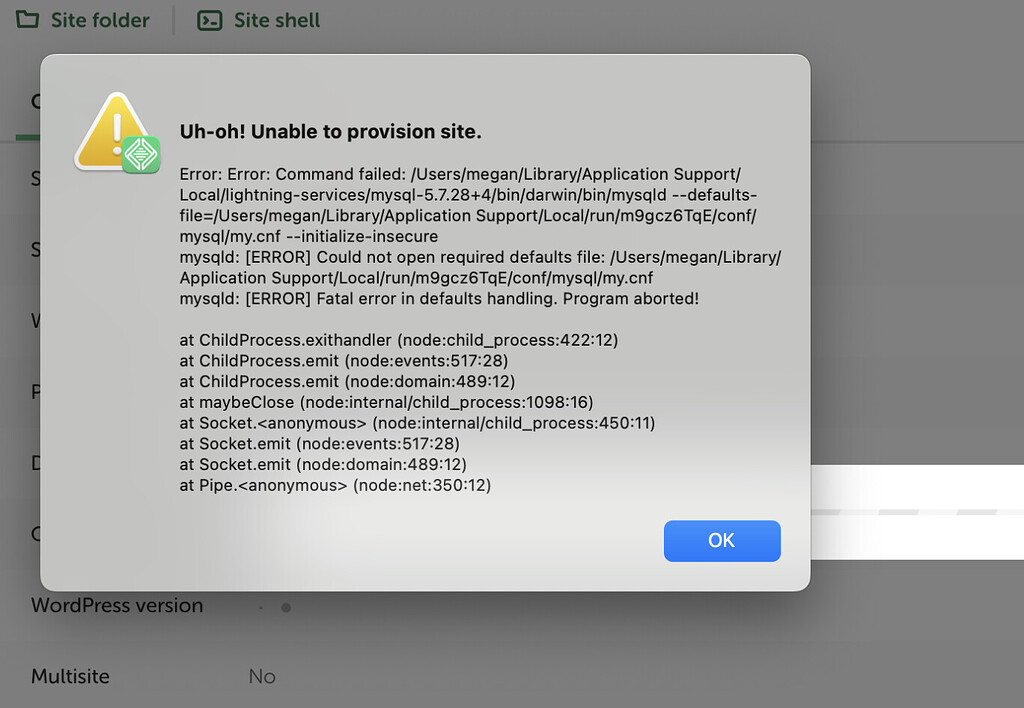Screen dimensions: 1024x708
Task: Click the yellow warning triangle icon
Action: [112, 131]
